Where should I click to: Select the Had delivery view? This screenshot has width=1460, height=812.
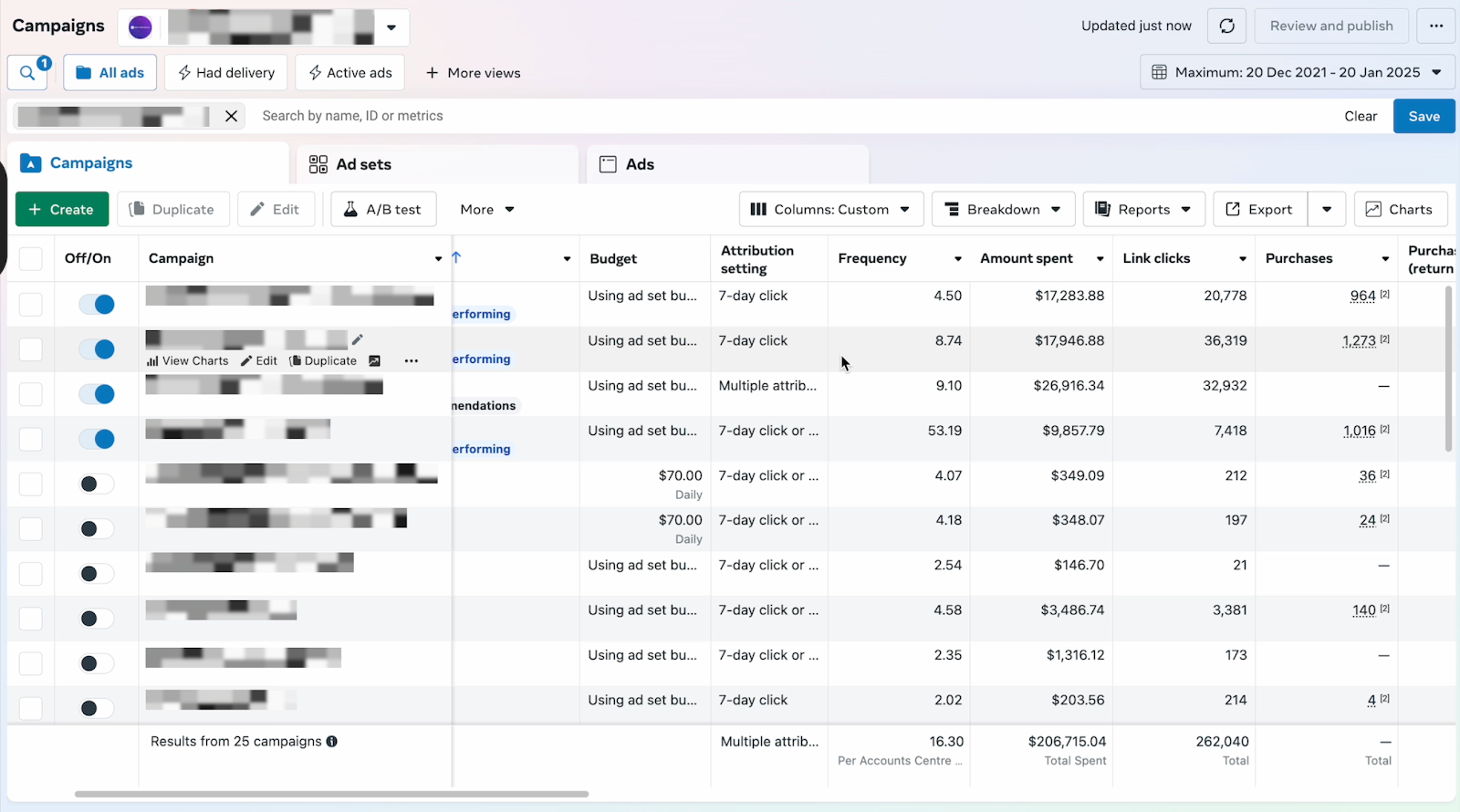[226, 72]
